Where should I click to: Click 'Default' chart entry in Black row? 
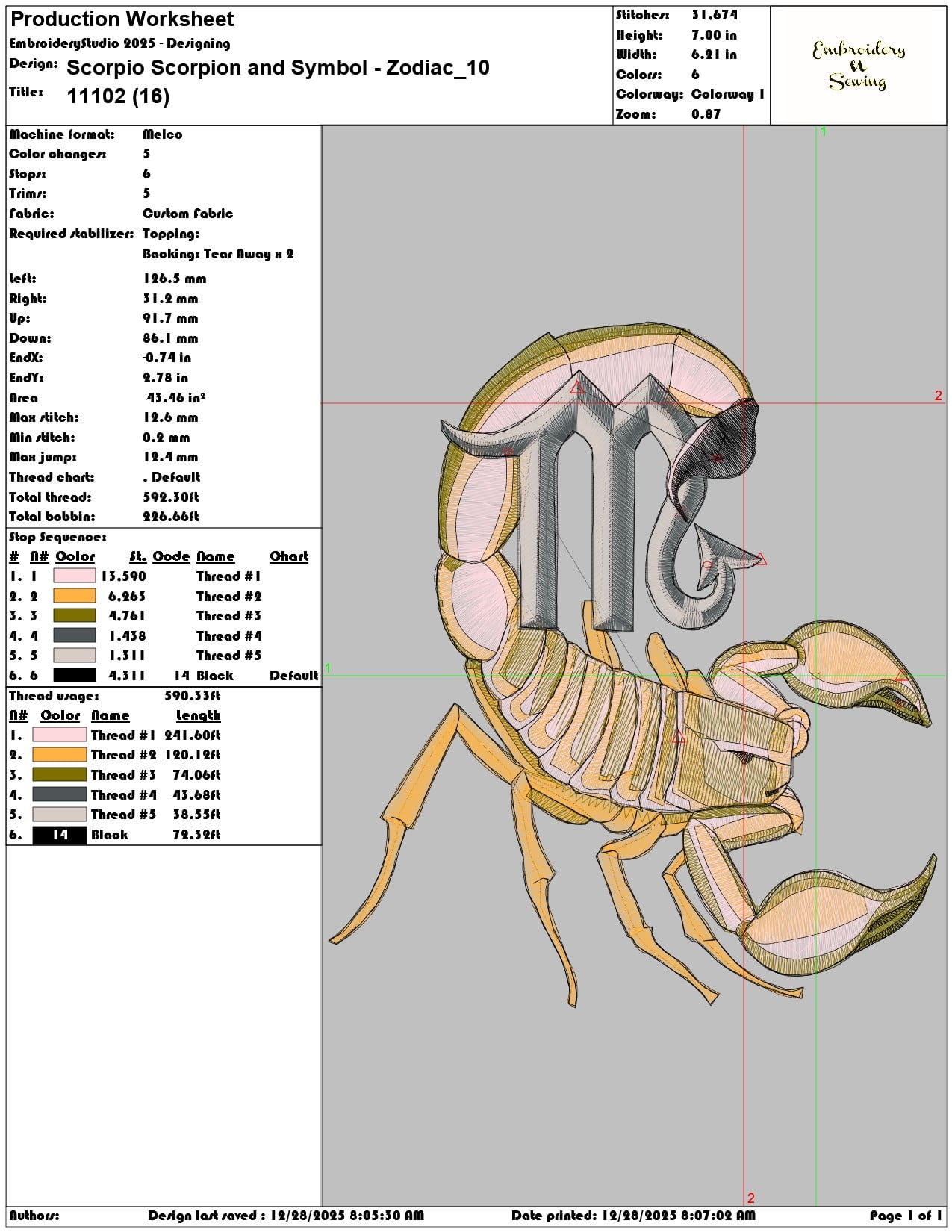click(x=293, y=675)
